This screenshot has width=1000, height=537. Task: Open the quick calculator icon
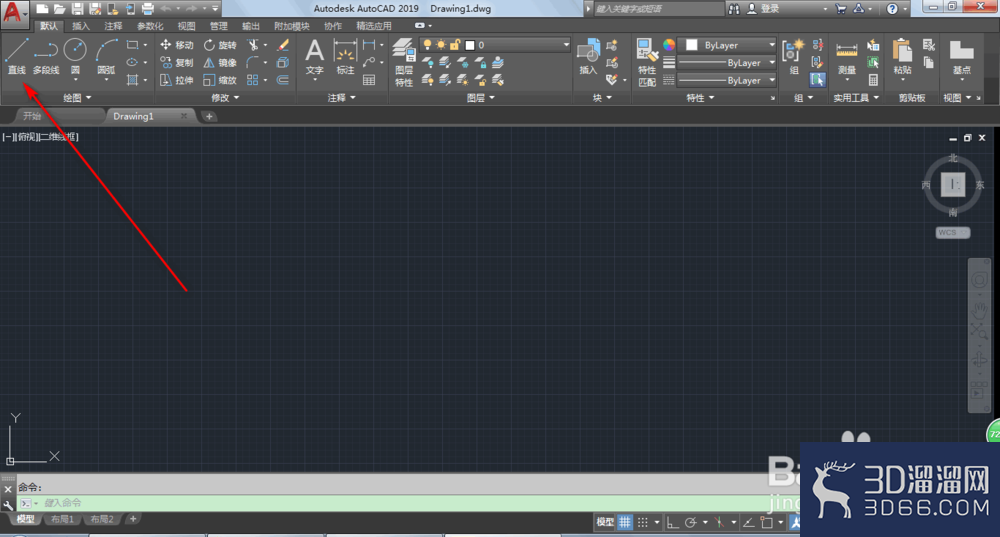(873, 80)
